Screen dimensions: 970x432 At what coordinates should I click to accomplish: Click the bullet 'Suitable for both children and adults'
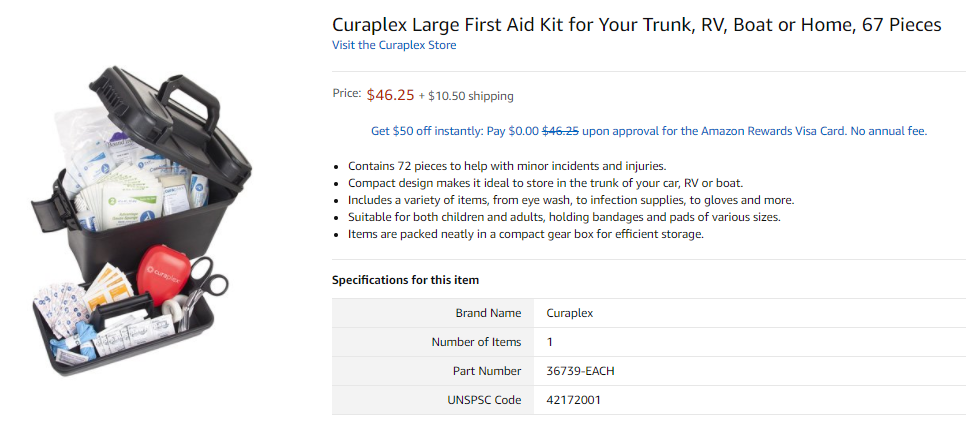click(x=556, y=217)
